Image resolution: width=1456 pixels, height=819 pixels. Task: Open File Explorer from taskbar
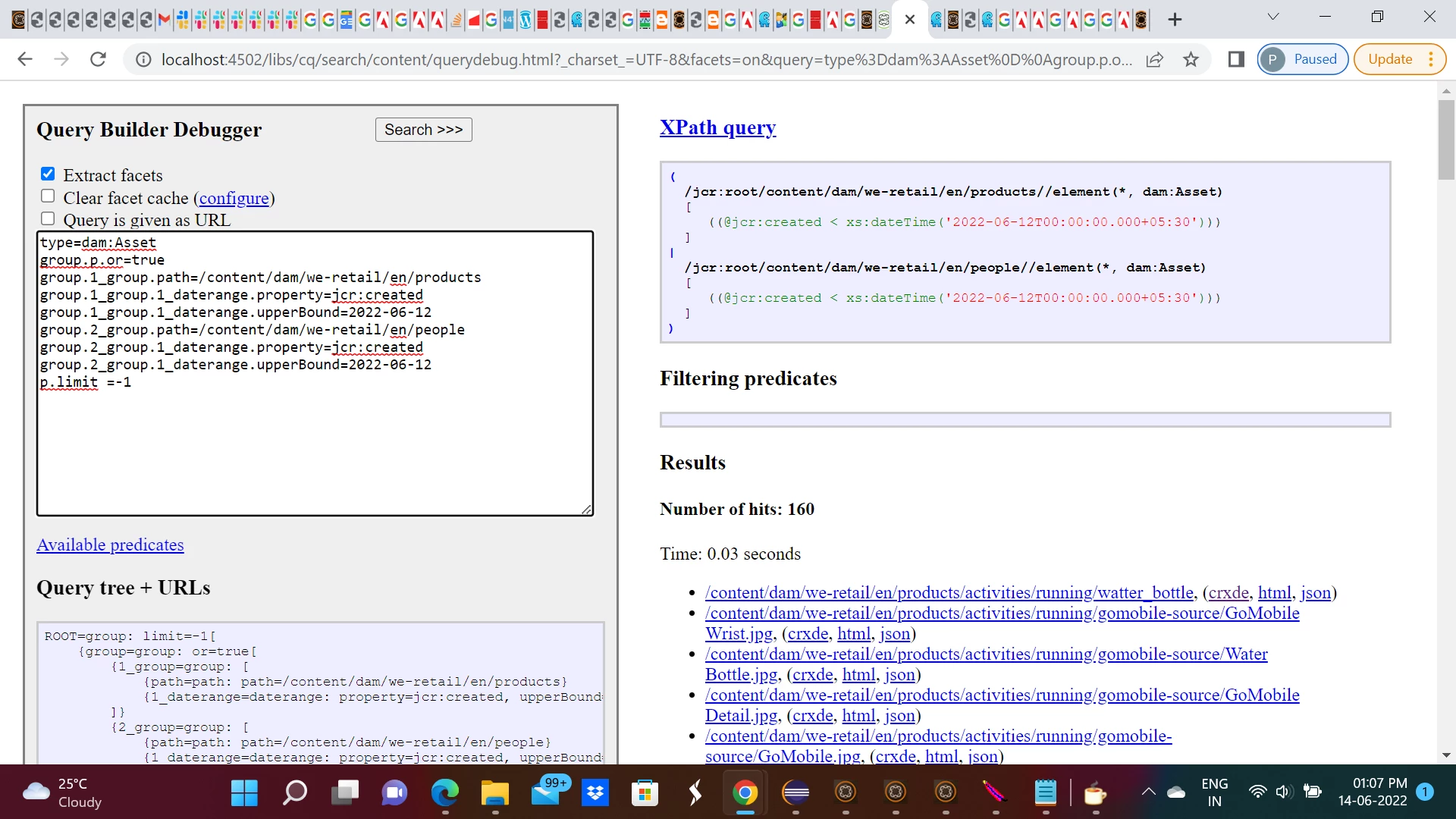coord(494,792)
